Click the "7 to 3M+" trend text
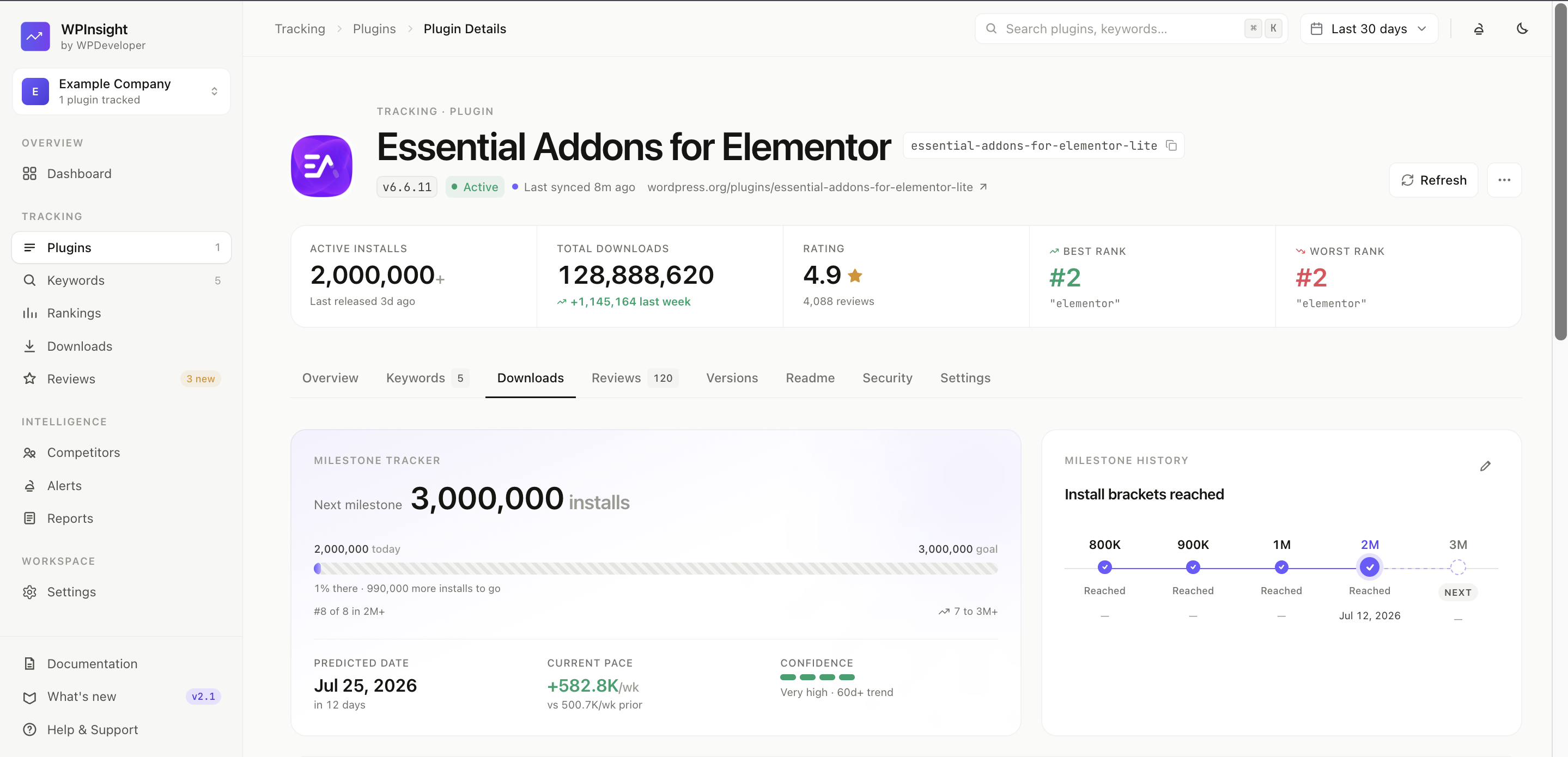The image size is (1568, 757). point(975,611)
